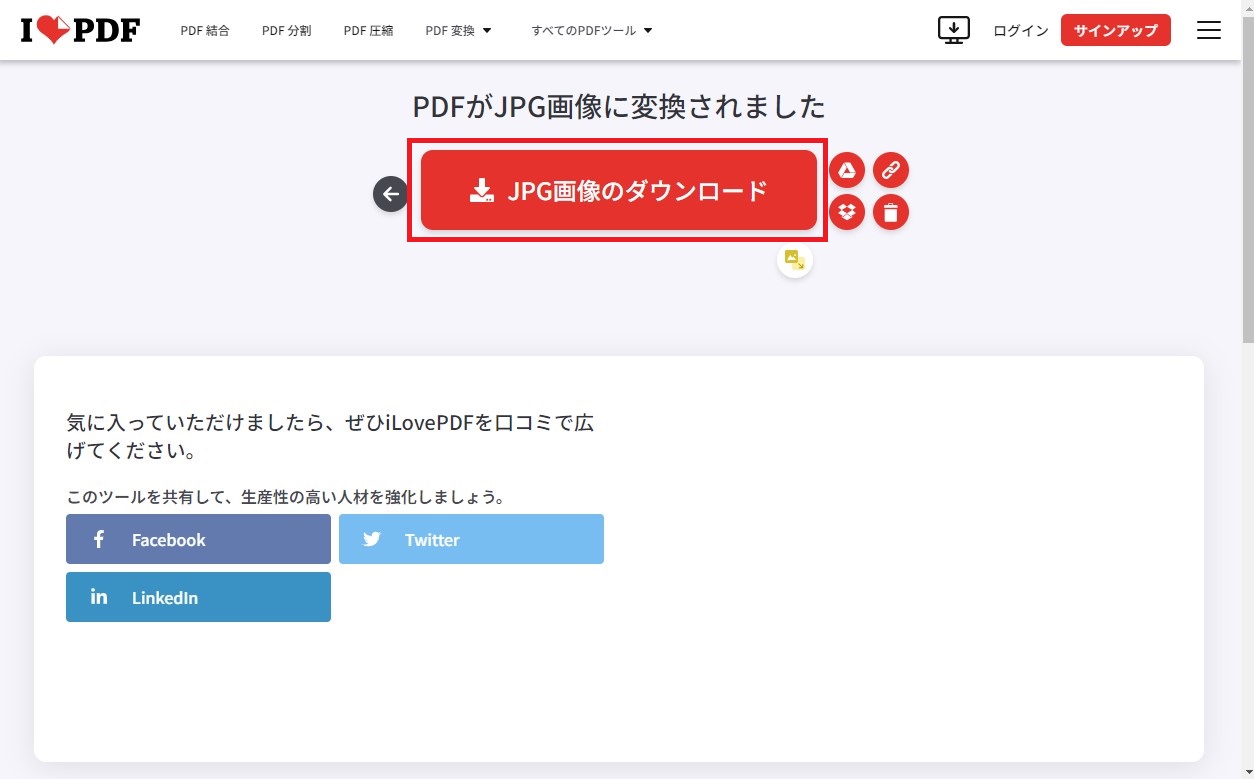This screenshot has width=1254, height=779.
Task: Expand the PDF 変換 dropdown
Action: coord(459,30)
